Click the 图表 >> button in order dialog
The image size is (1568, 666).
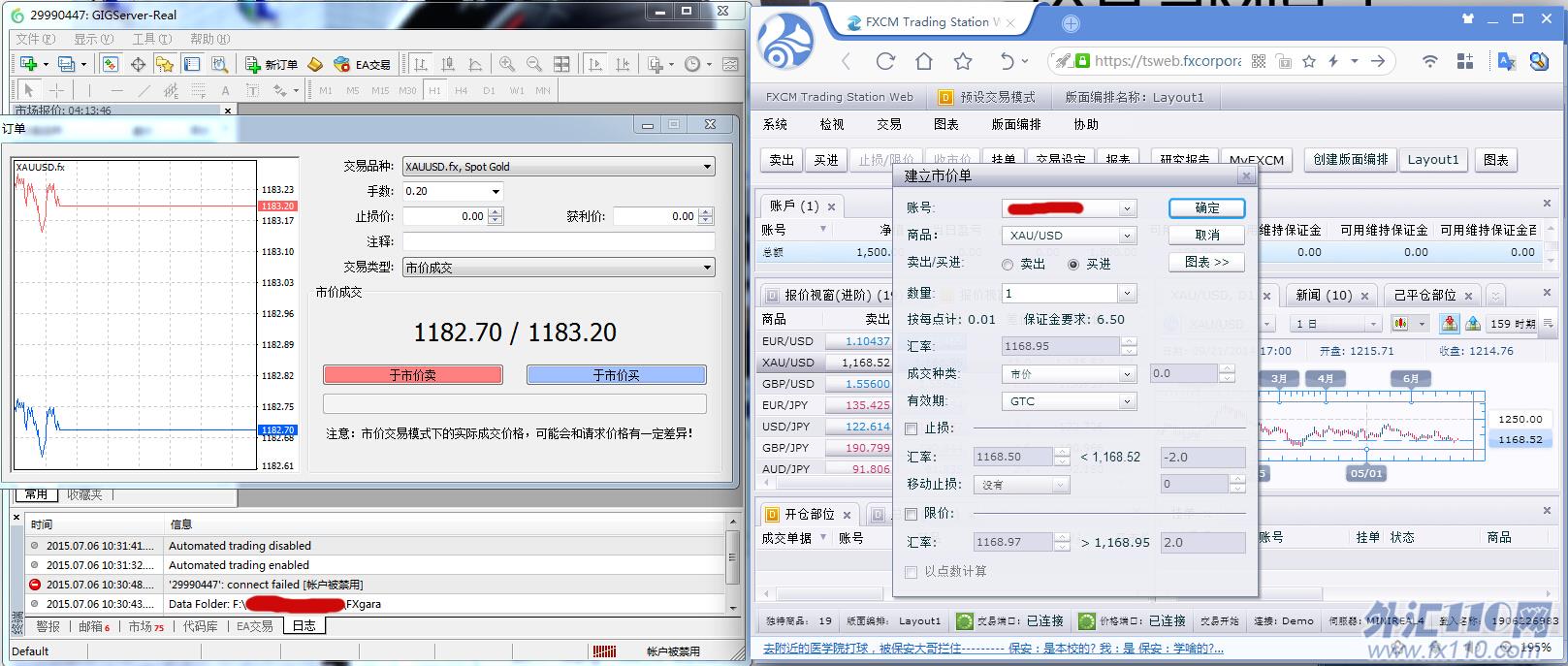click(1207, 263)
